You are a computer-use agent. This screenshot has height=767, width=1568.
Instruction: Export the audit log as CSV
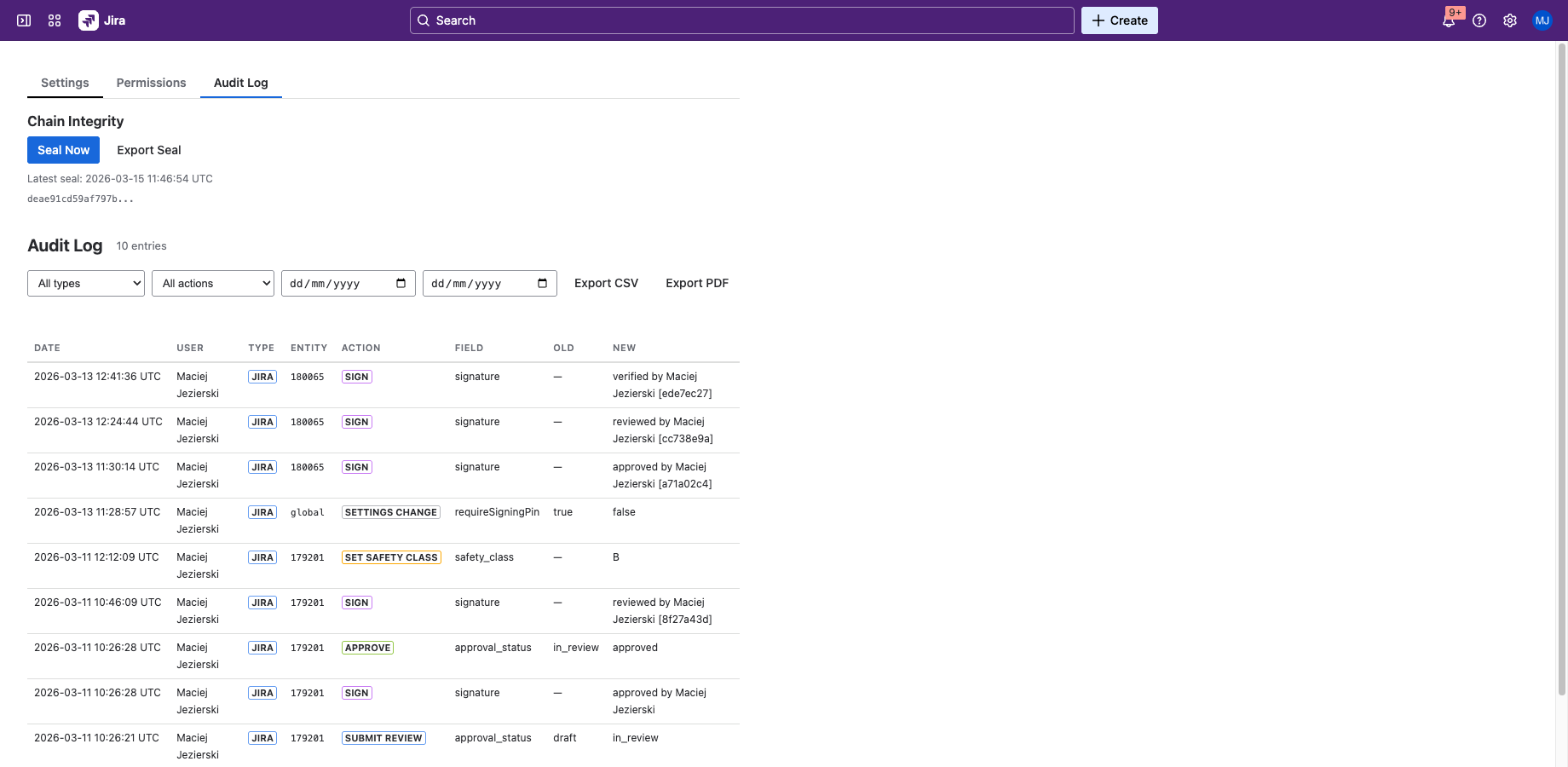(606, 283)
